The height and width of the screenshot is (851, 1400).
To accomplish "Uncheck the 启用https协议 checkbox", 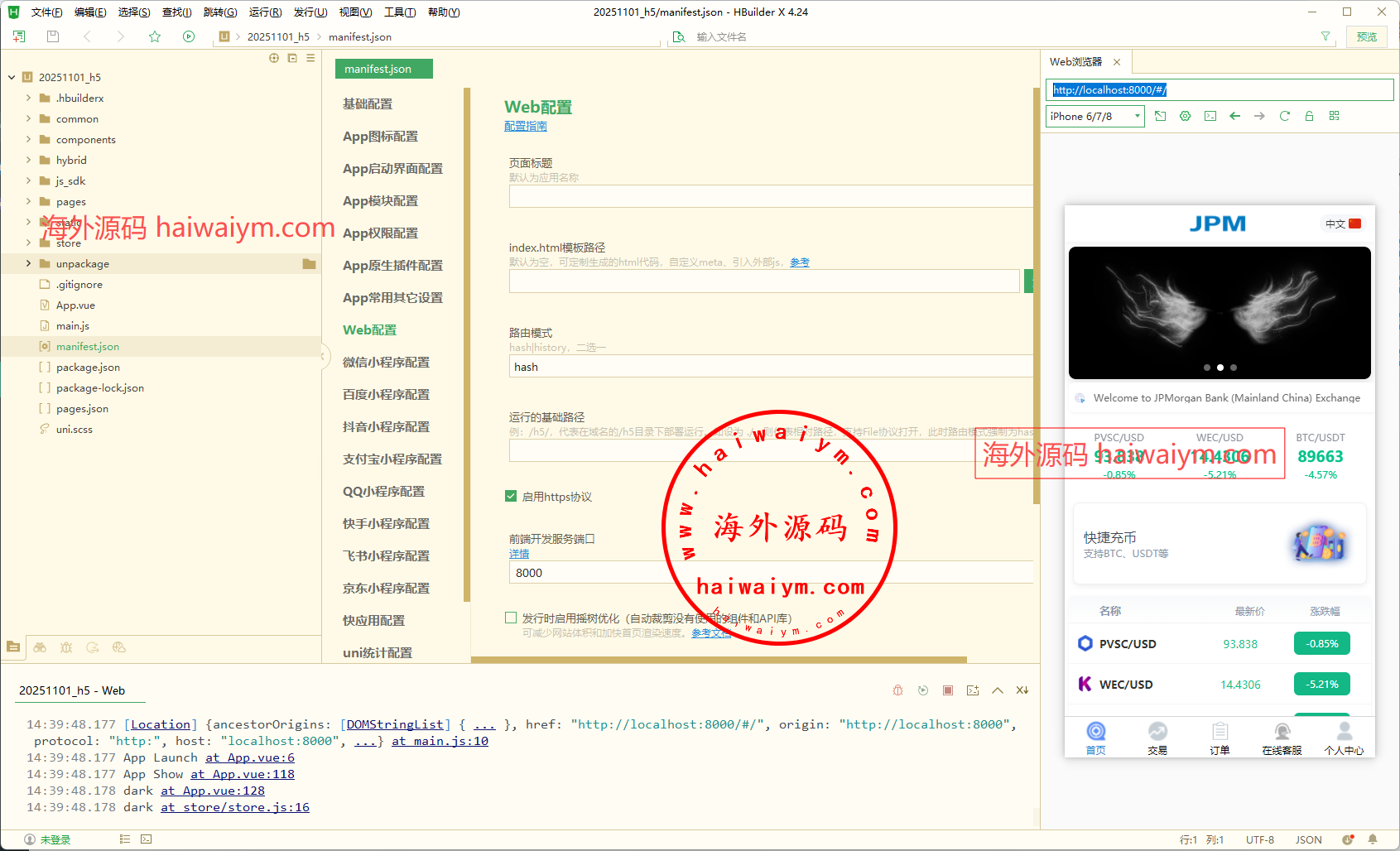I will (x=511, y=497).
